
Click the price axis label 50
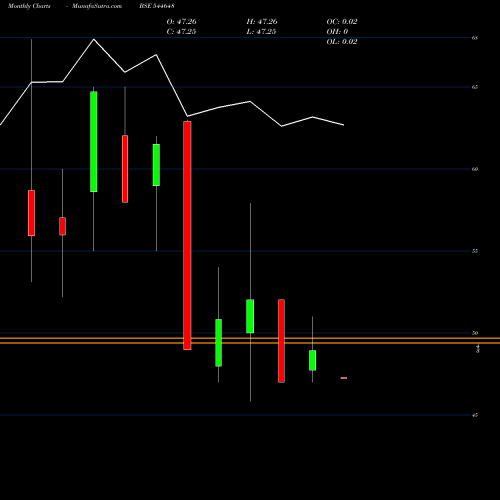pos(475,333)
